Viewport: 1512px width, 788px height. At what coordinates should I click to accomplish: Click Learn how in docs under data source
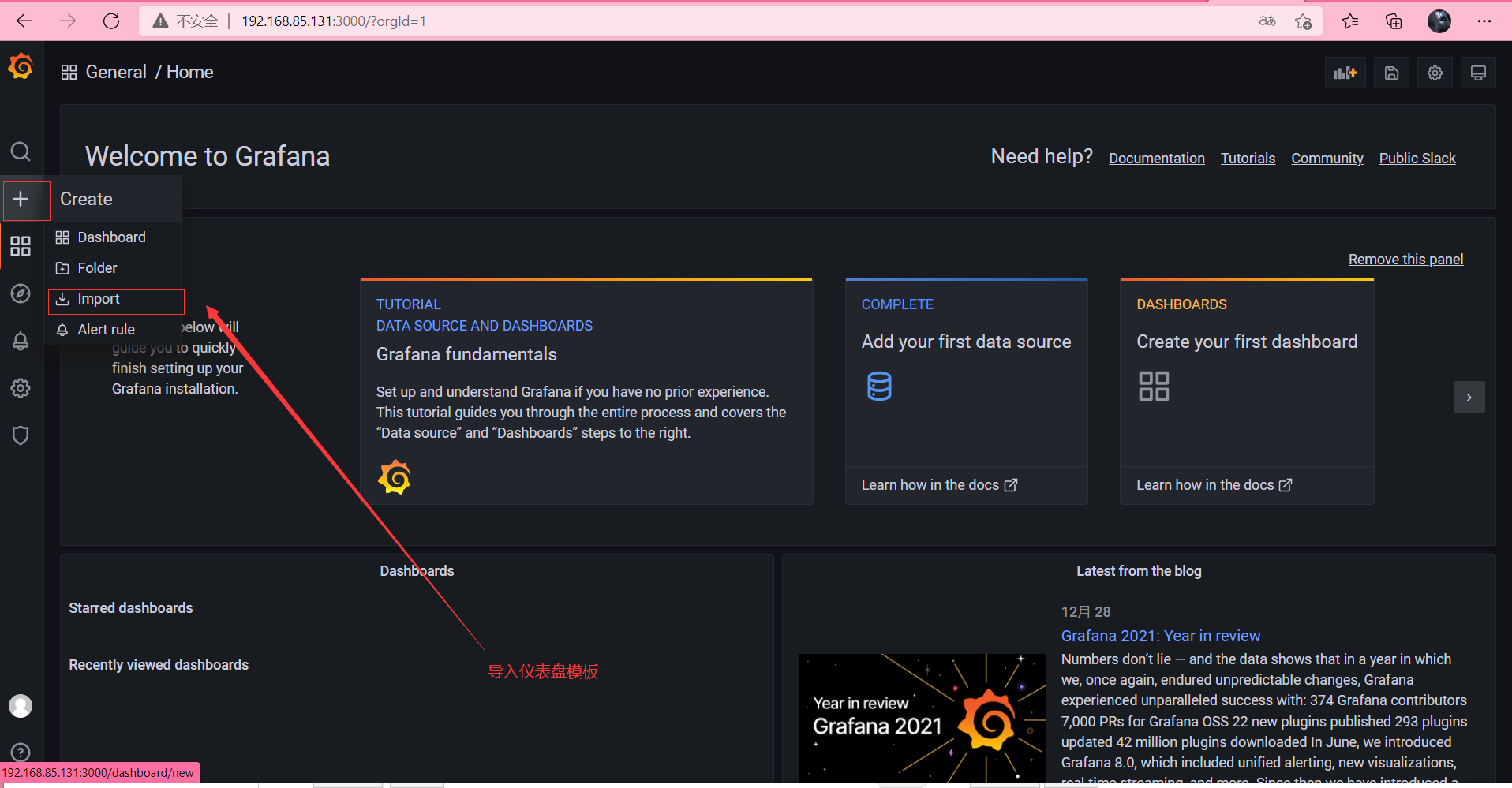click(x=939, y=485)
